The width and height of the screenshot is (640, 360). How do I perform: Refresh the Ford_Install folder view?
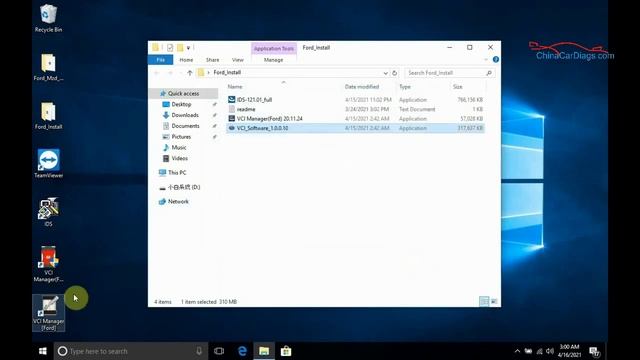pos(394,73)
